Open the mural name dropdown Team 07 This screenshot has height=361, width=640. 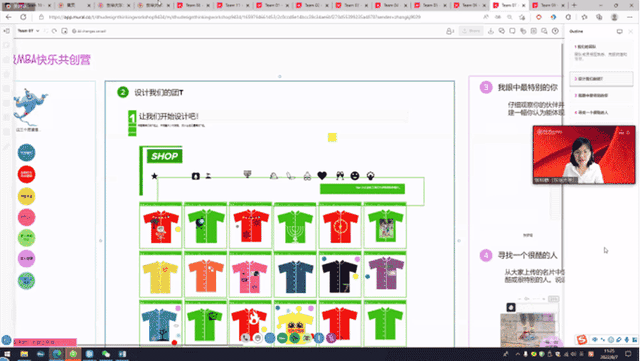point(29,31)
